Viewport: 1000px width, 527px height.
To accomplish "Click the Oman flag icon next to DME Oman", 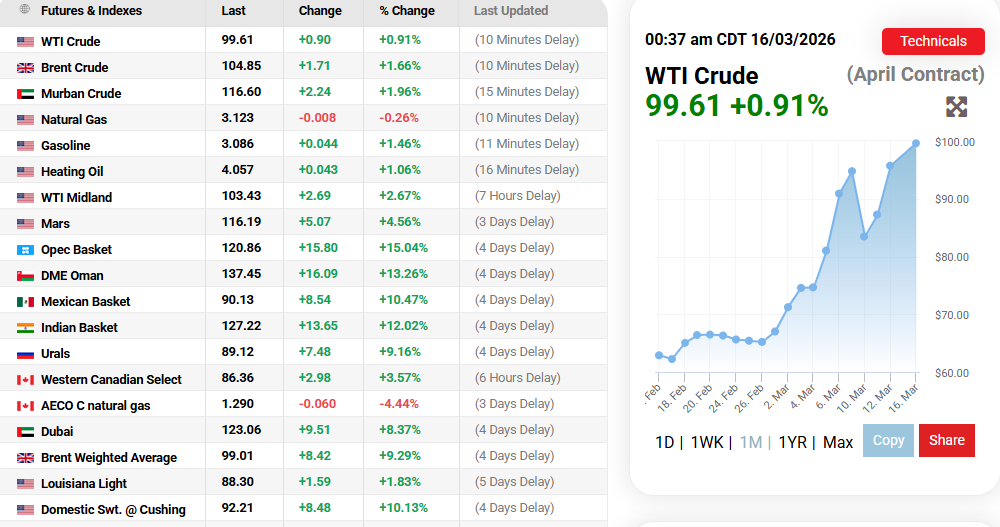I will click(x=26, y=276).
